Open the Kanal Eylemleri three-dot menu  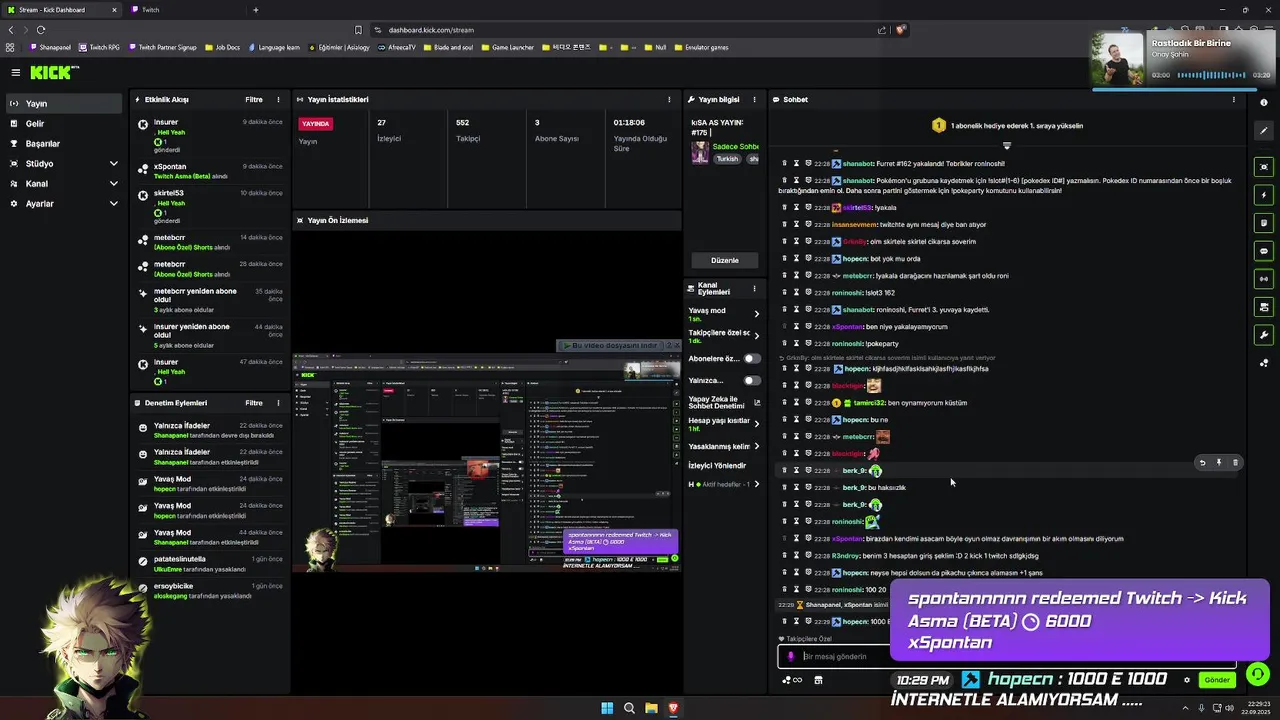tap(753, 288)
